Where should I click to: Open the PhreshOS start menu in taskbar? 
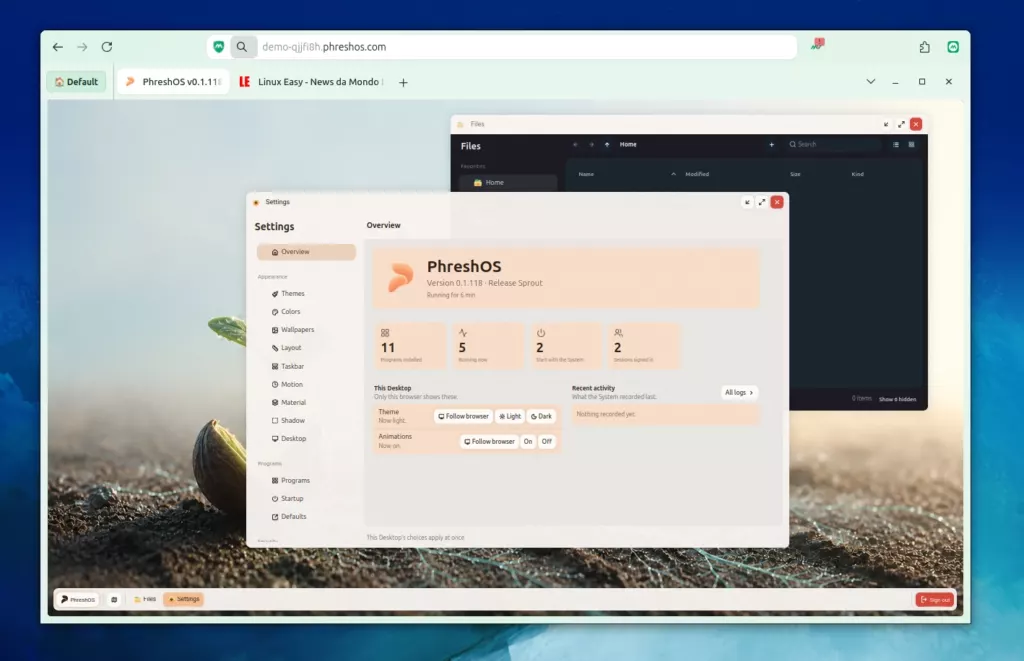(78, 599)
